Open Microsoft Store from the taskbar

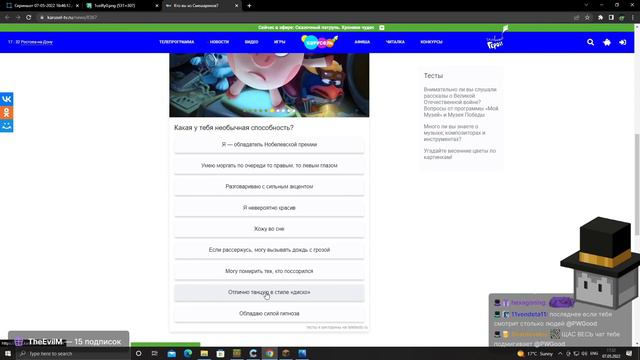(220, 353)
